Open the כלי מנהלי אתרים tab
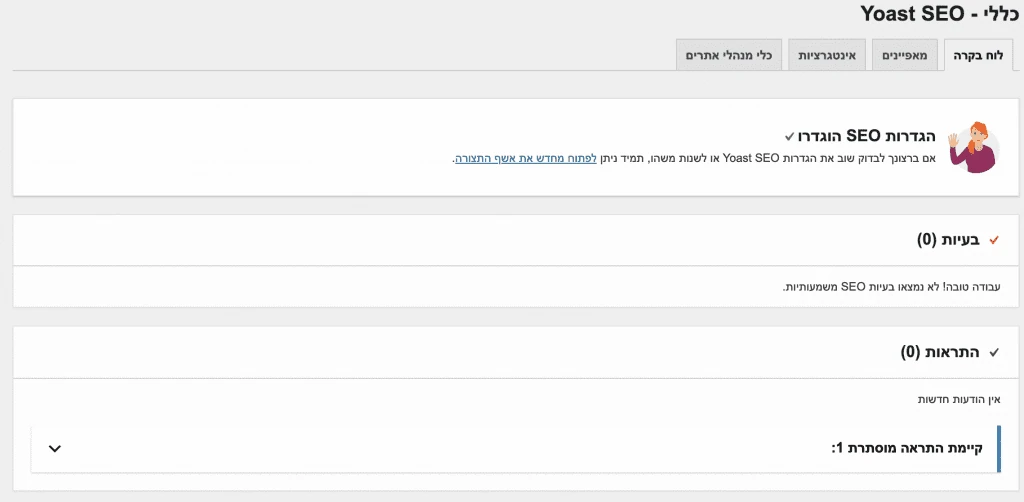 [728, 55]
